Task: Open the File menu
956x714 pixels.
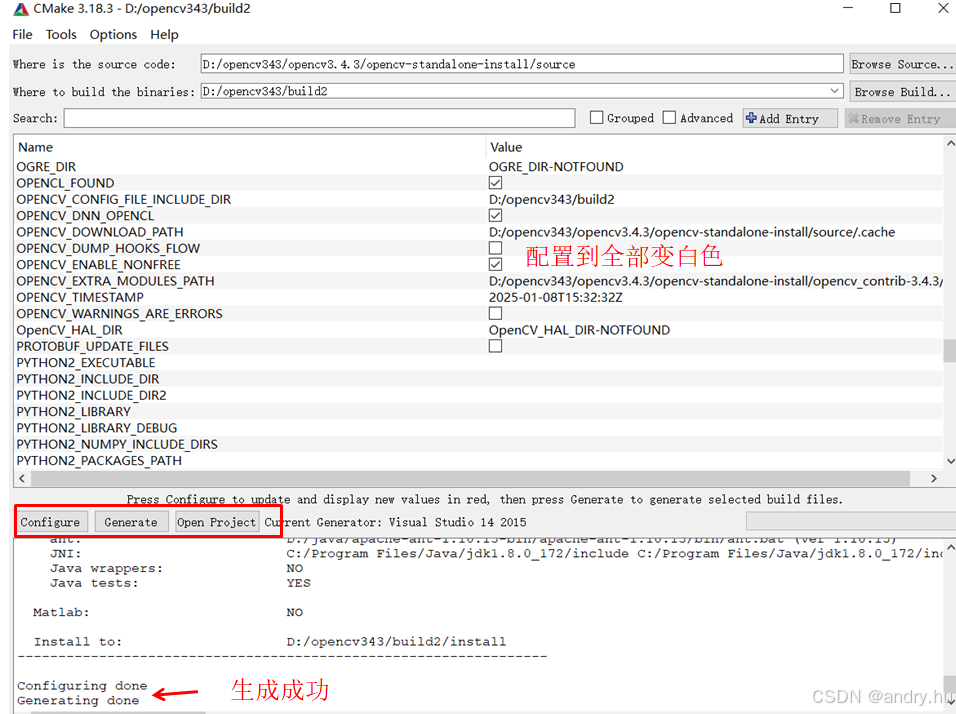Action: tap(22, 34)
